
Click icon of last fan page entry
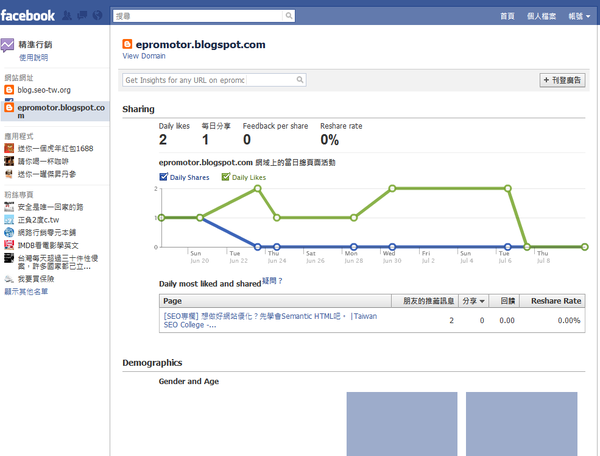(9, 279)
